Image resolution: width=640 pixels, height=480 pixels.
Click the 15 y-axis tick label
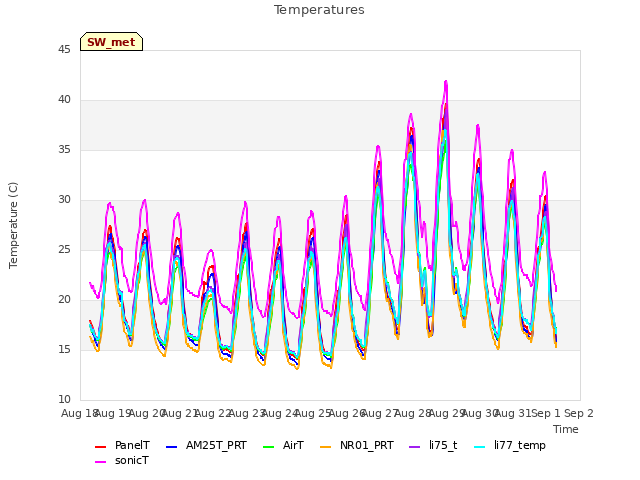click(x=64, y=350)
